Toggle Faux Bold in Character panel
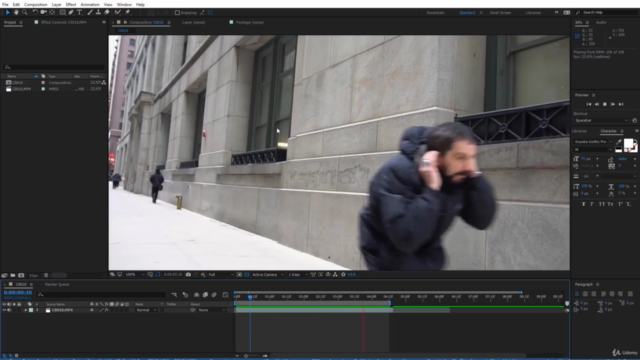Image resolution: width=640 pixels, height=360 pixels. click(583, 204)
